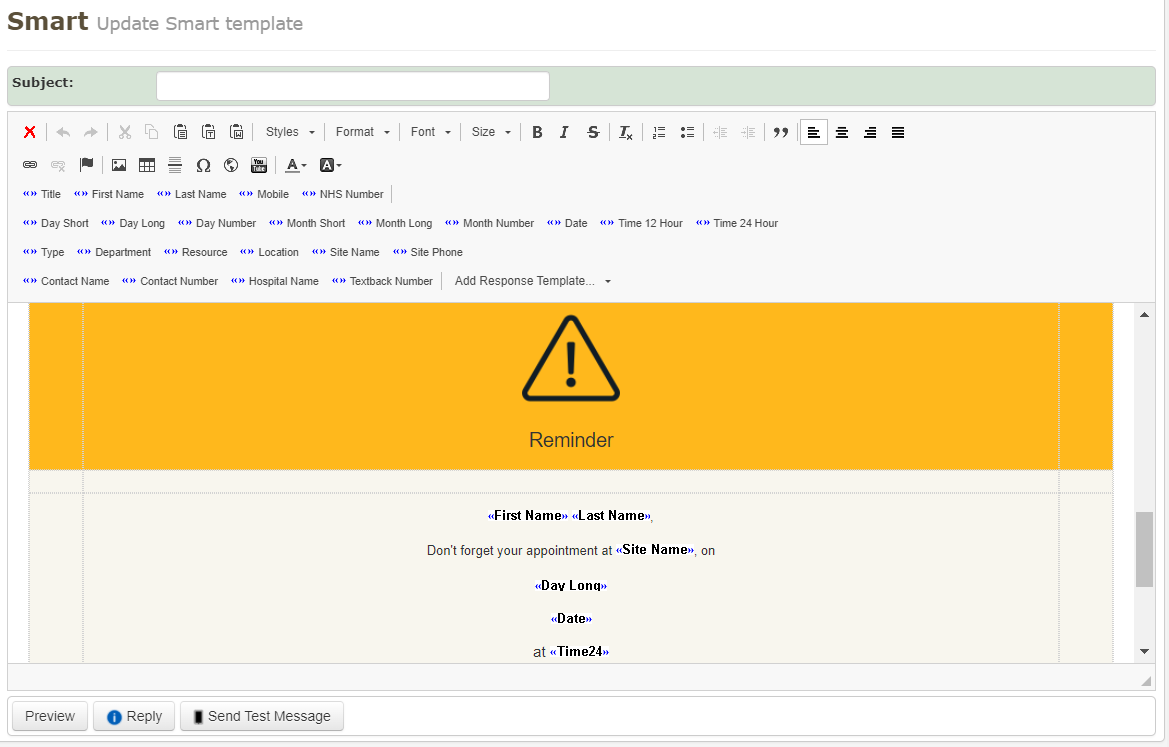Click the YouTube embed icon
The height and width of the screenshot is (747, 1169).
coord(259,165)
